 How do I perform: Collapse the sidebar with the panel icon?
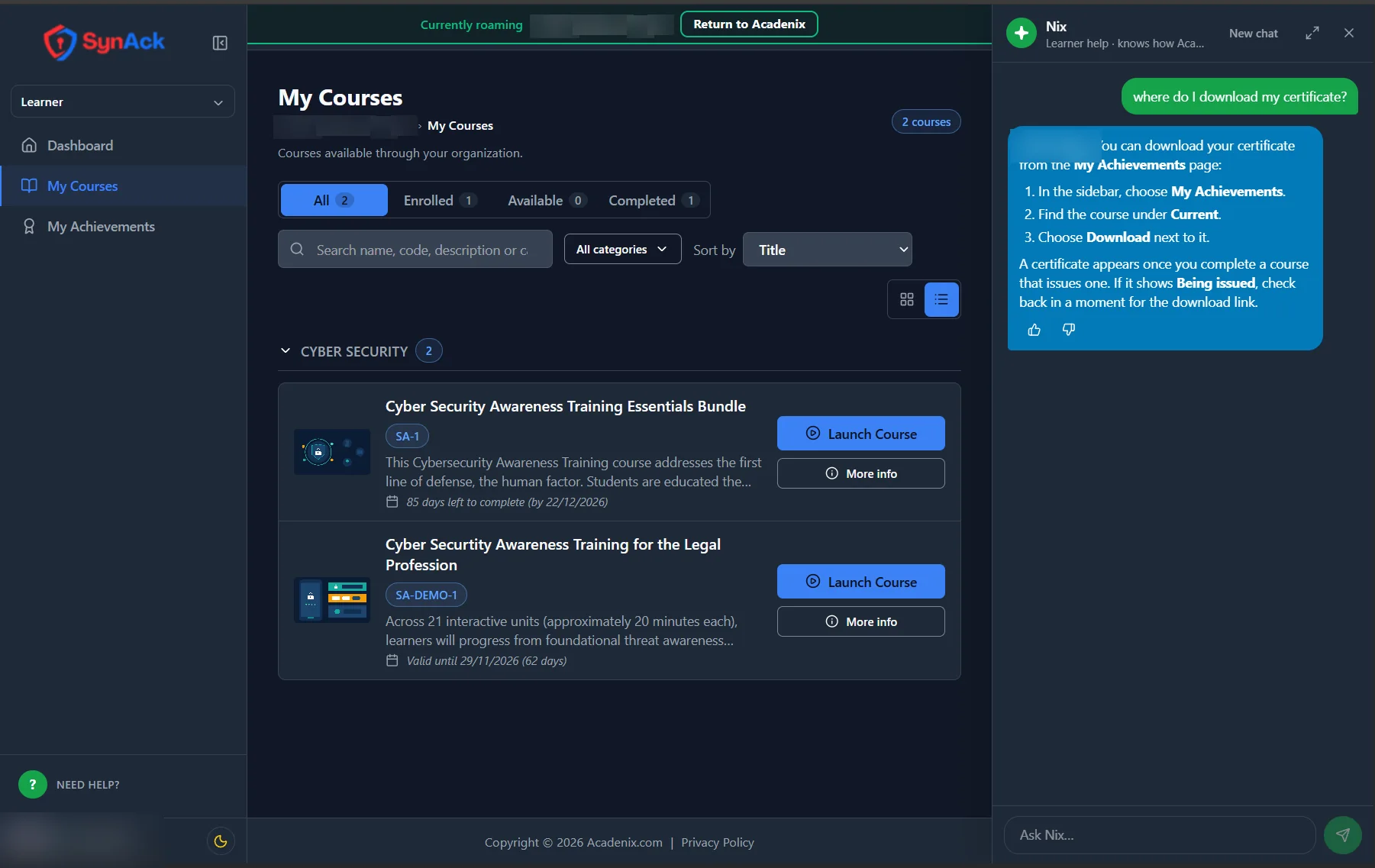click(x=220, y=43)
